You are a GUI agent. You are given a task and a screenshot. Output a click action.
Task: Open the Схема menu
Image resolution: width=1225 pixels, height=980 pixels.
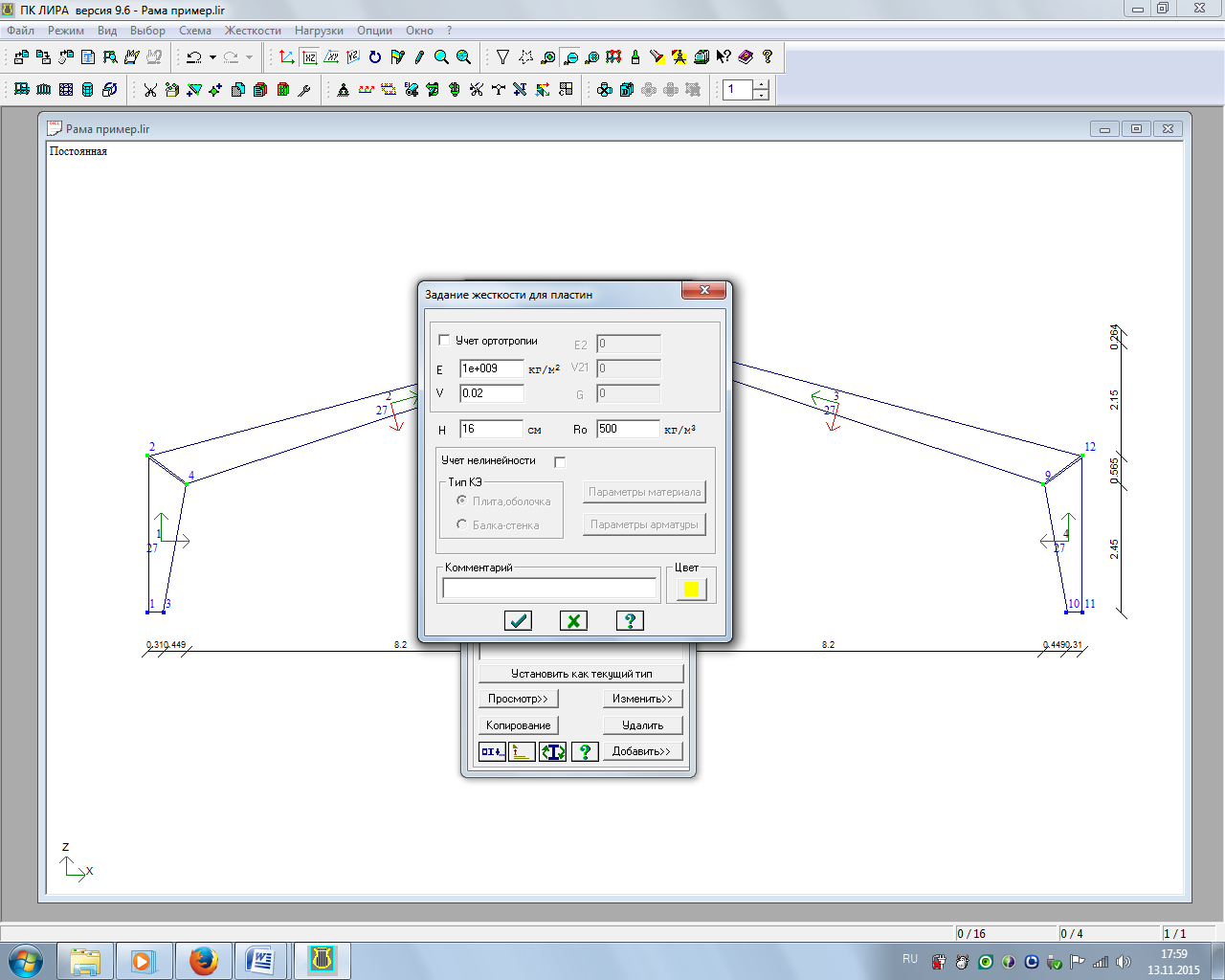[195, 31]
